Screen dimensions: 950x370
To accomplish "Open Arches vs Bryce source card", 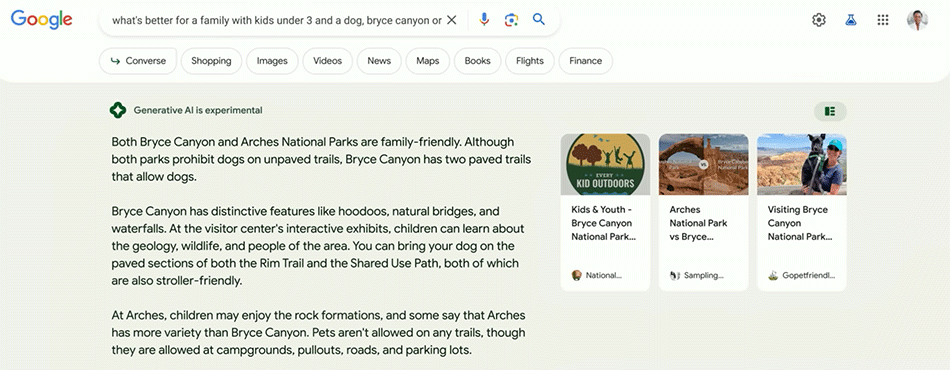I will (x=703, y=213).
